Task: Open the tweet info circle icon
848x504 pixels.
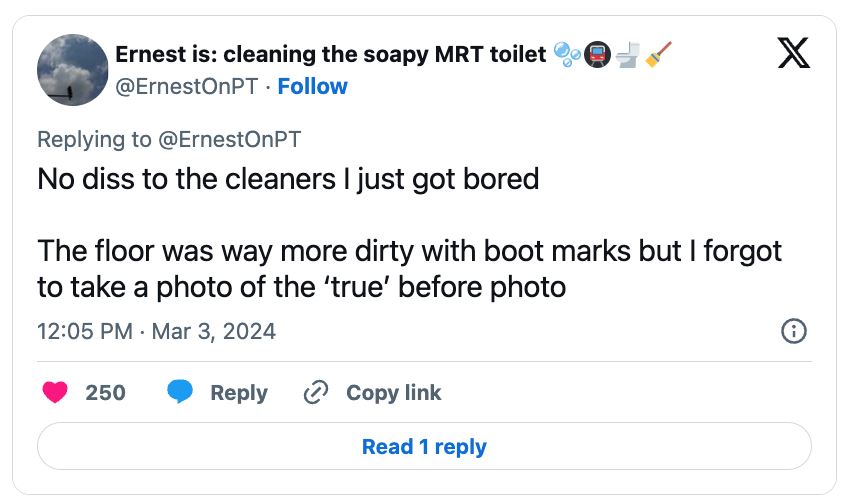Action: click(x=793, y=331)
